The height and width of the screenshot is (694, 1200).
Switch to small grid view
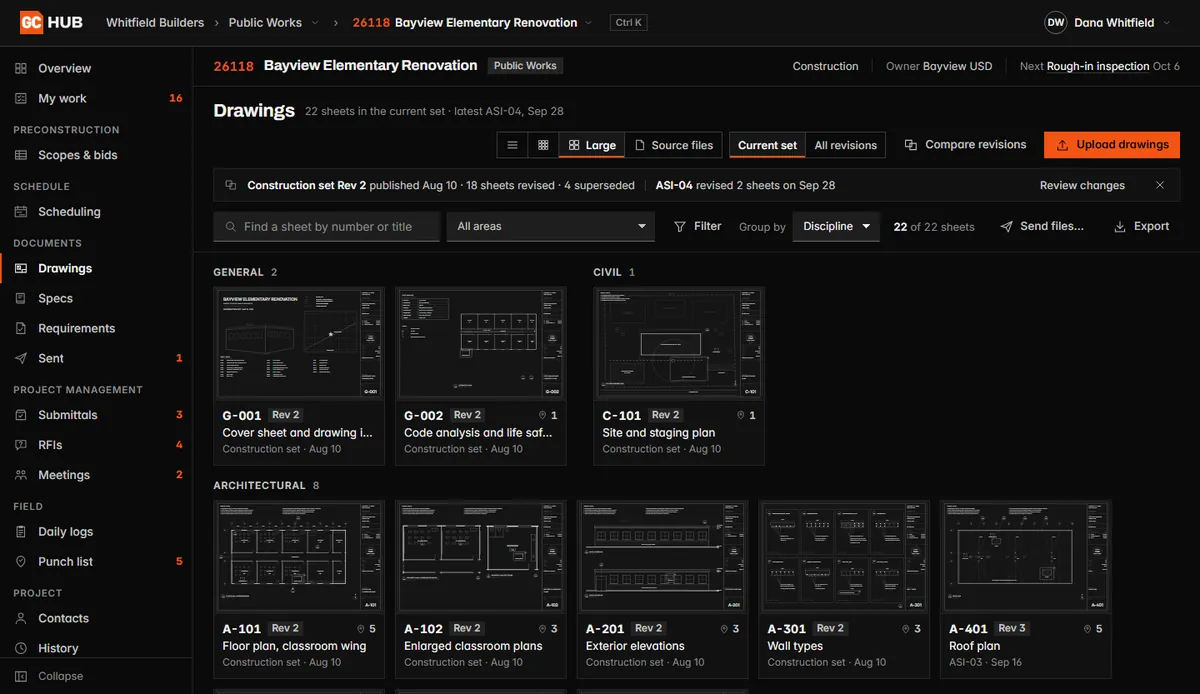[x=543, y=145]
